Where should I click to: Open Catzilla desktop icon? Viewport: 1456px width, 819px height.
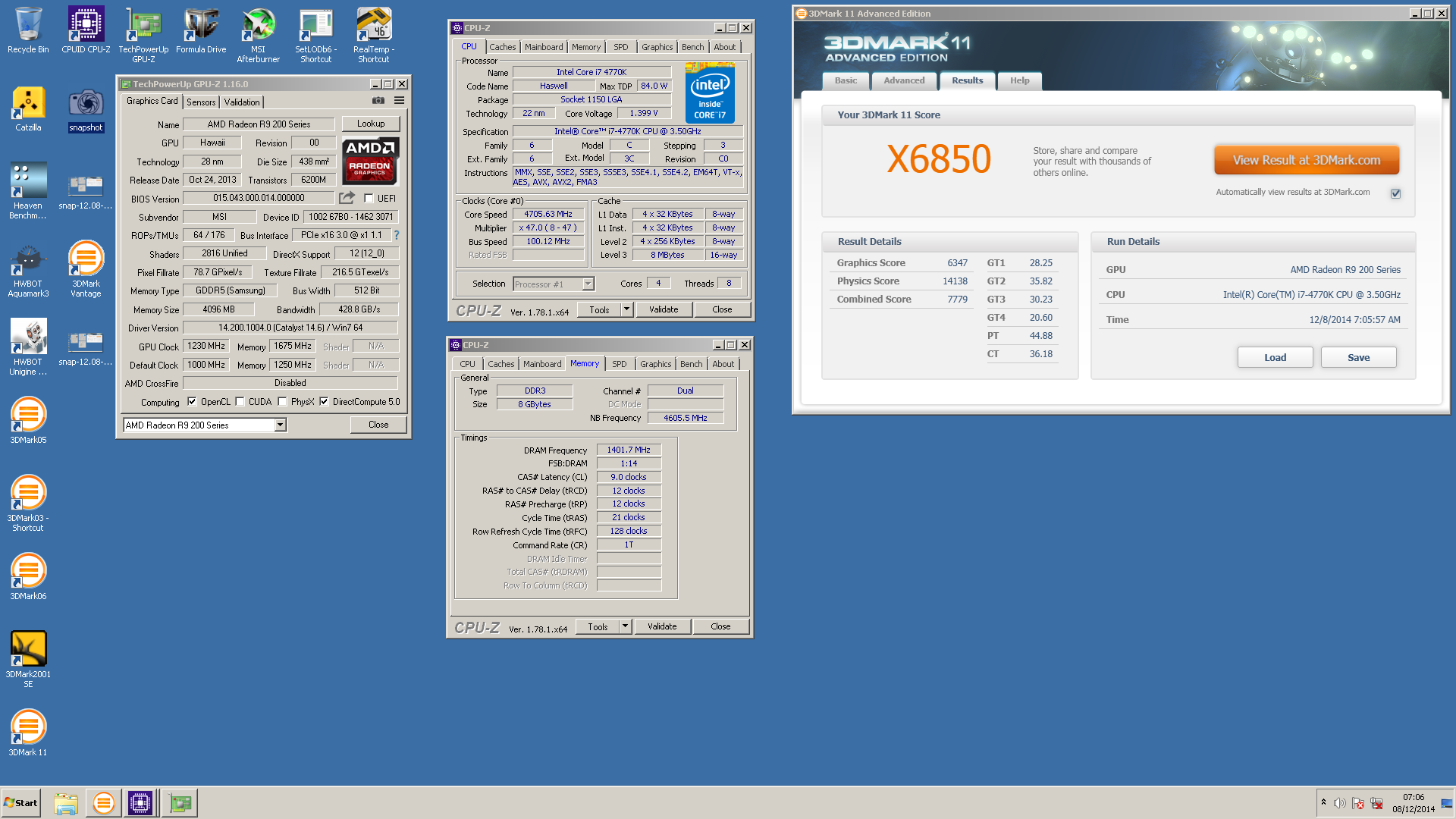tap(28, 108)
